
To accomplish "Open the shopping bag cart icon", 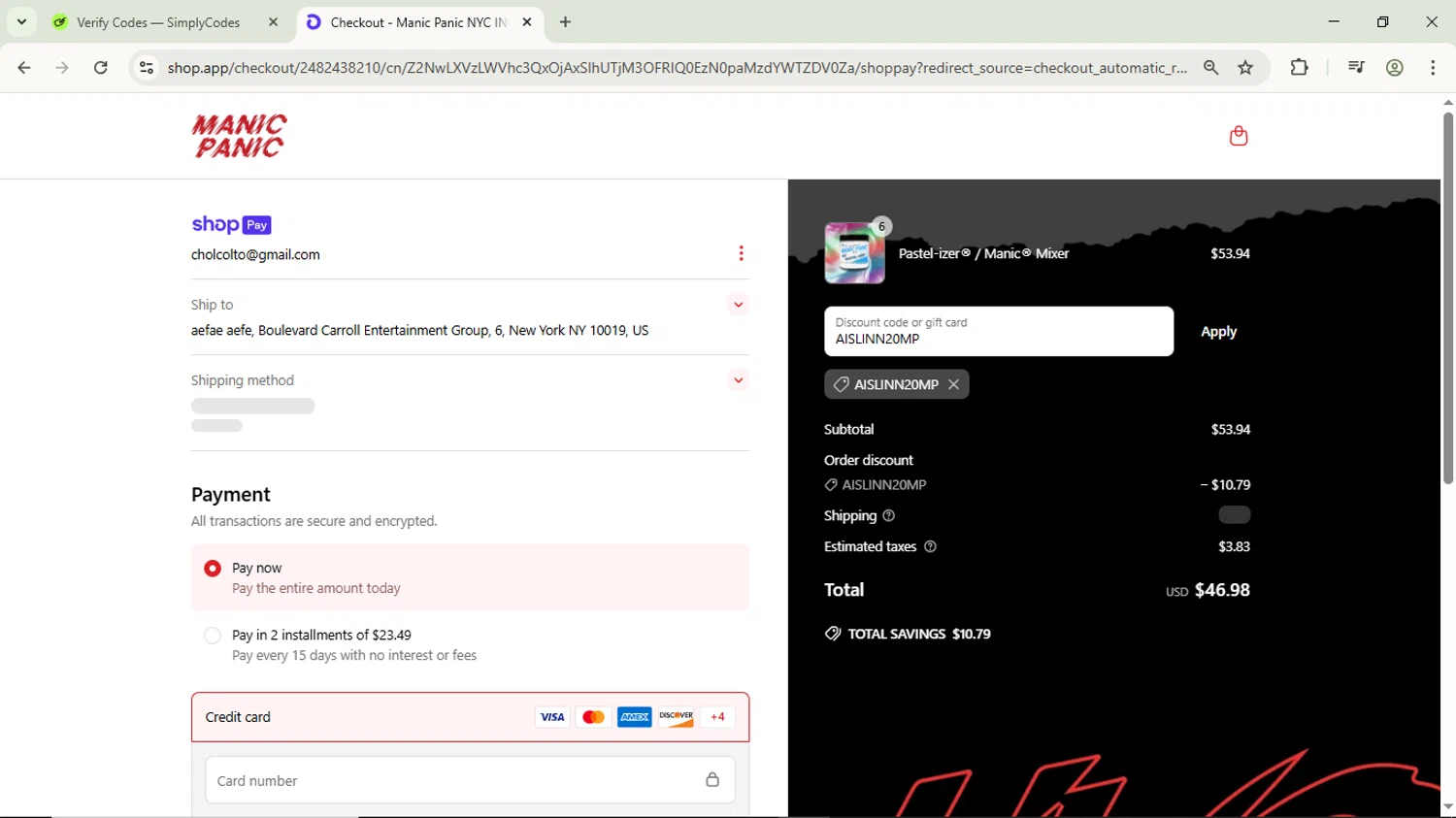I will (x=1239, y=136).
